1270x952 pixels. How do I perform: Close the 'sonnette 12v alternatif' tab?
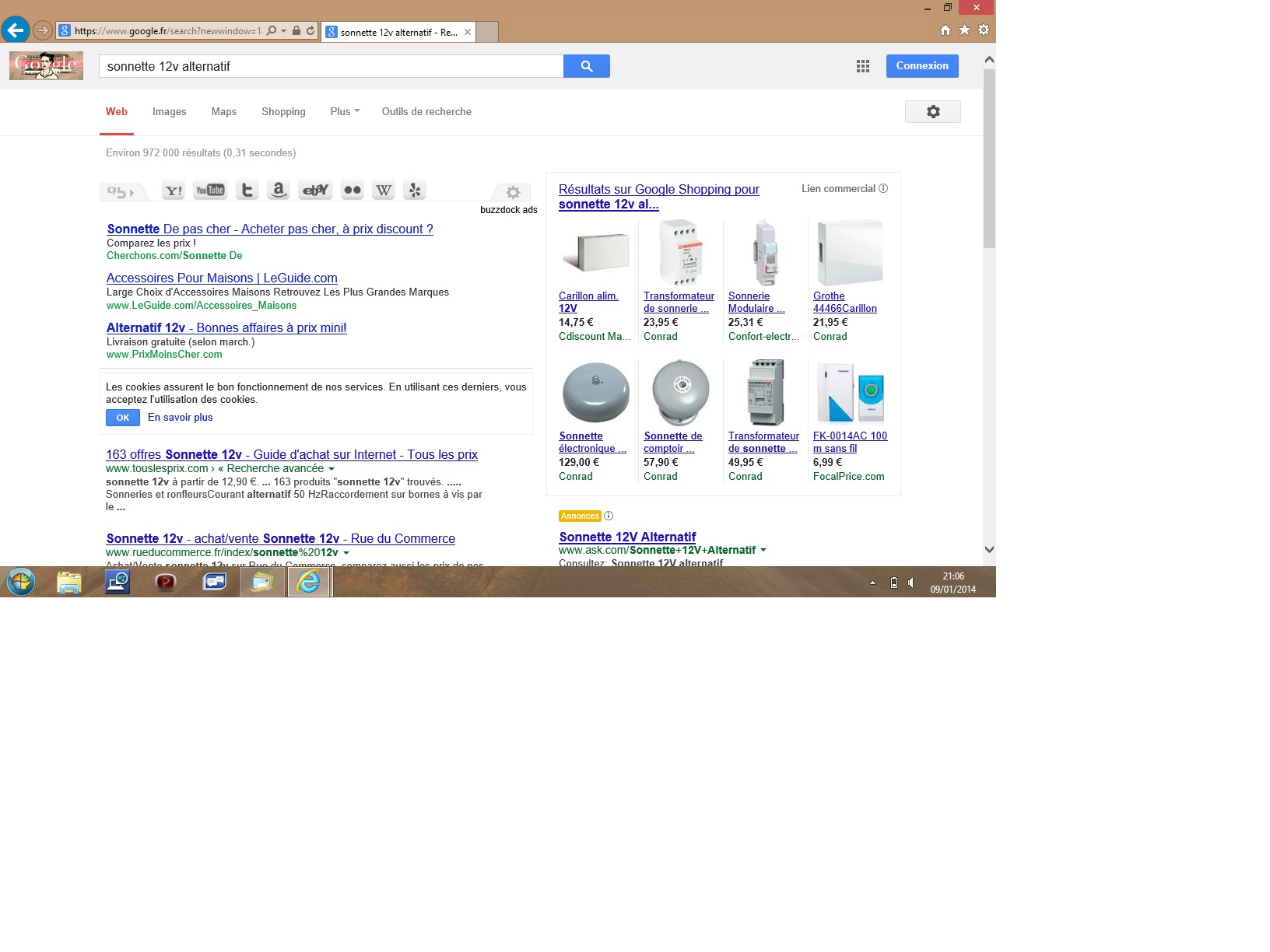pyautogui.click(x=468, y=32)
